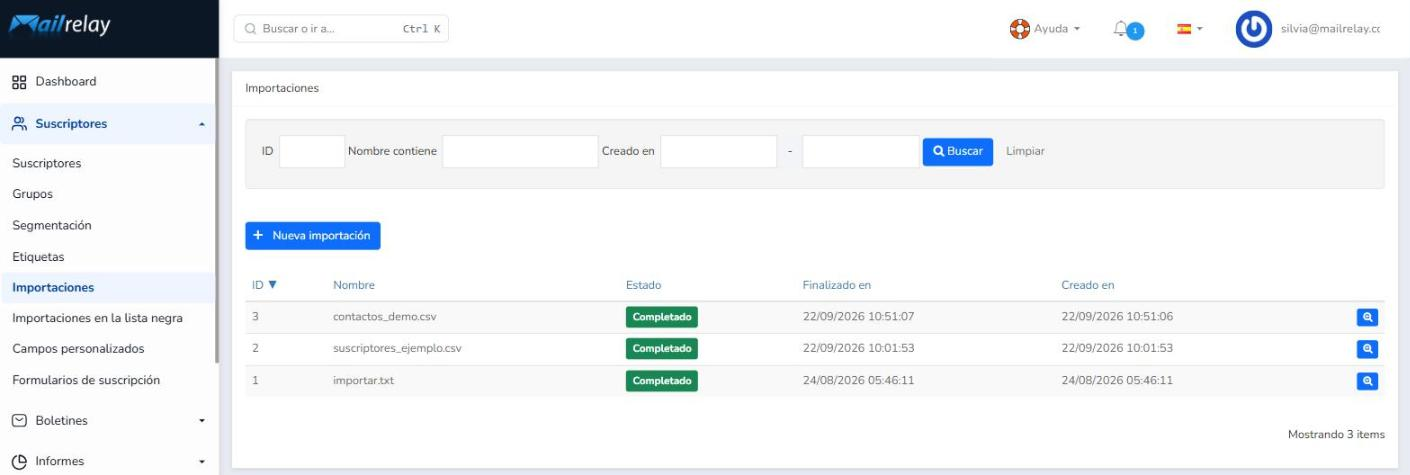View details of contactos_demo.csv import
Screen dimensions: 1410x475
1367,317
